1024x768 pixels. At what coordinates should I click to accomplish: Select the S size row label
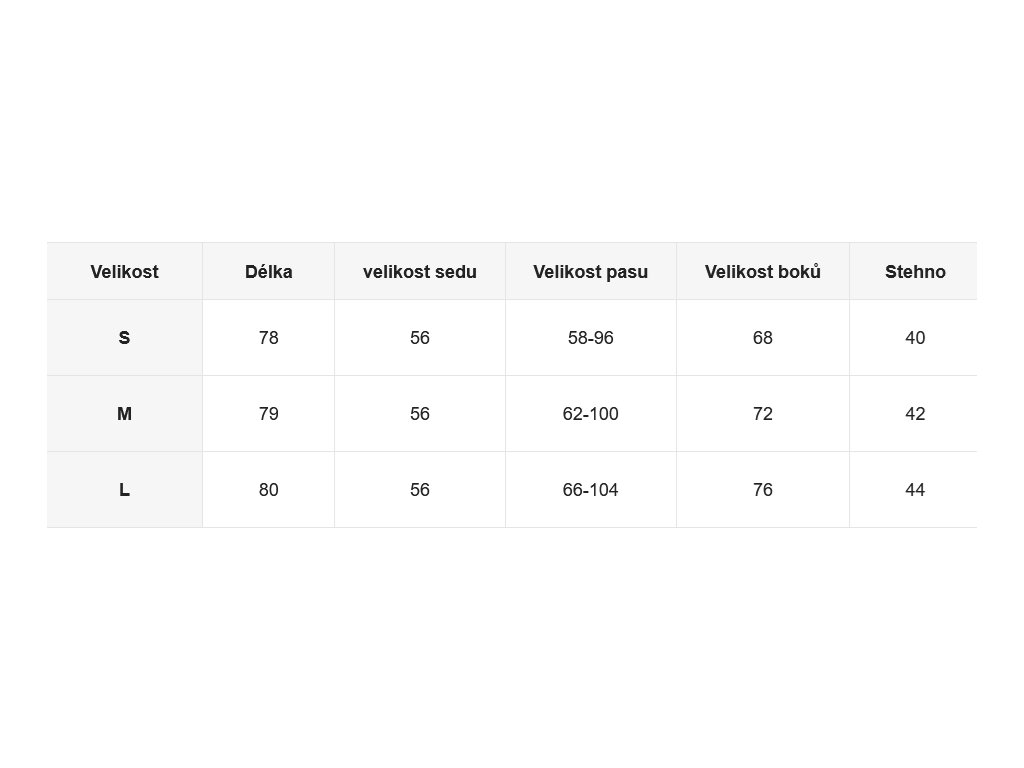[124, 338]
